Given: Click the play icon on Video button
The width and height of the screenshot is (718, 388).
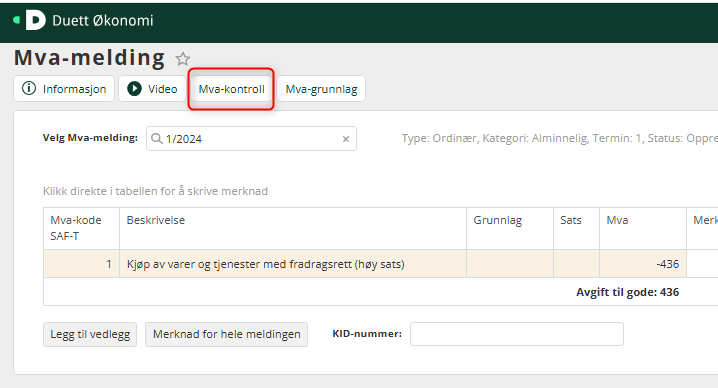Looking at the screenshot, I should click(x=134, y=88).
